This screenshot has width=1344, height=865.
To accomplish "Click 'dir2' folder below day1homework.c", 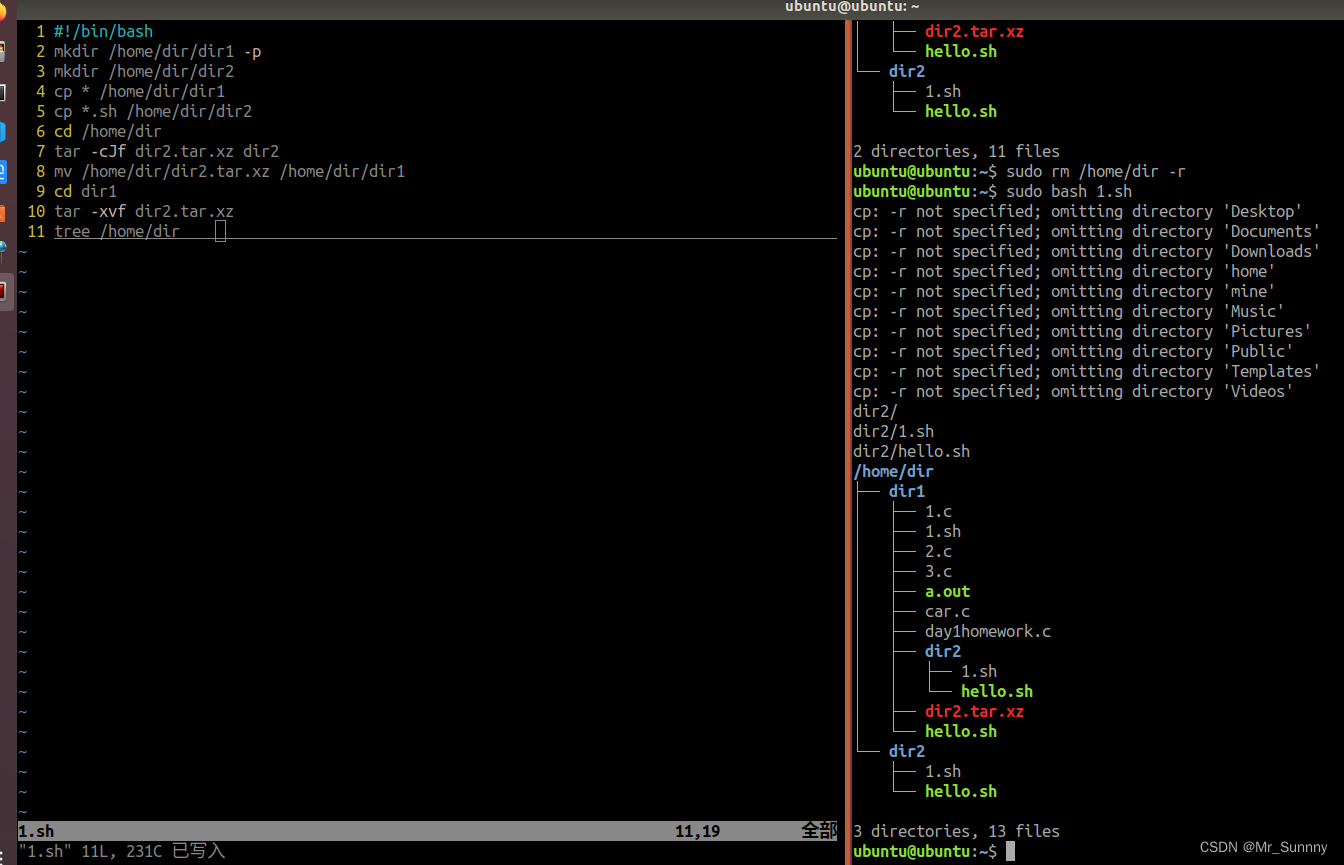I will 943,651.
